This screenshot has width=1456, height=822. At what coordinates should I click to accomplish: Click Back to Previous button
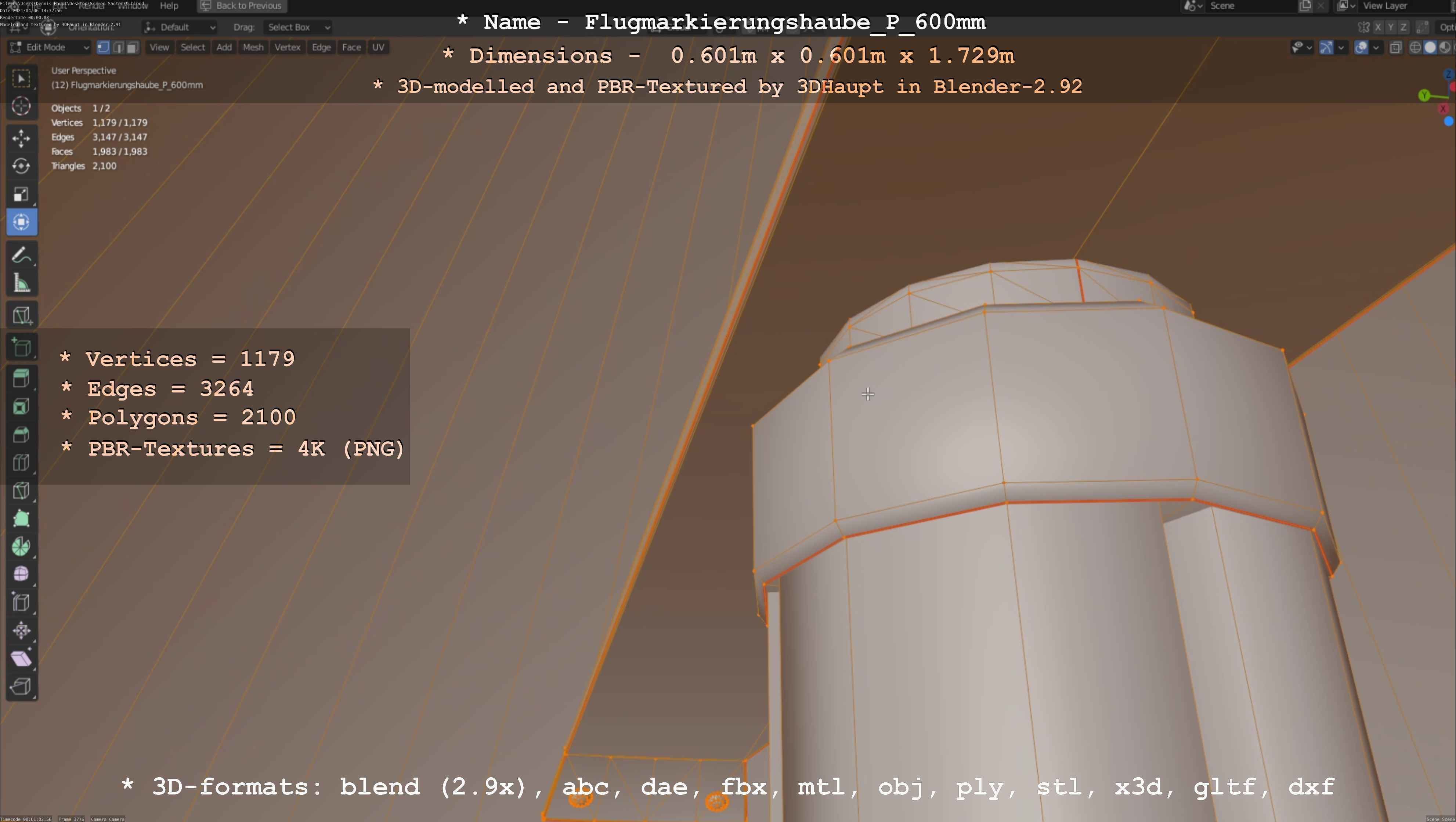tap(242, 6)
